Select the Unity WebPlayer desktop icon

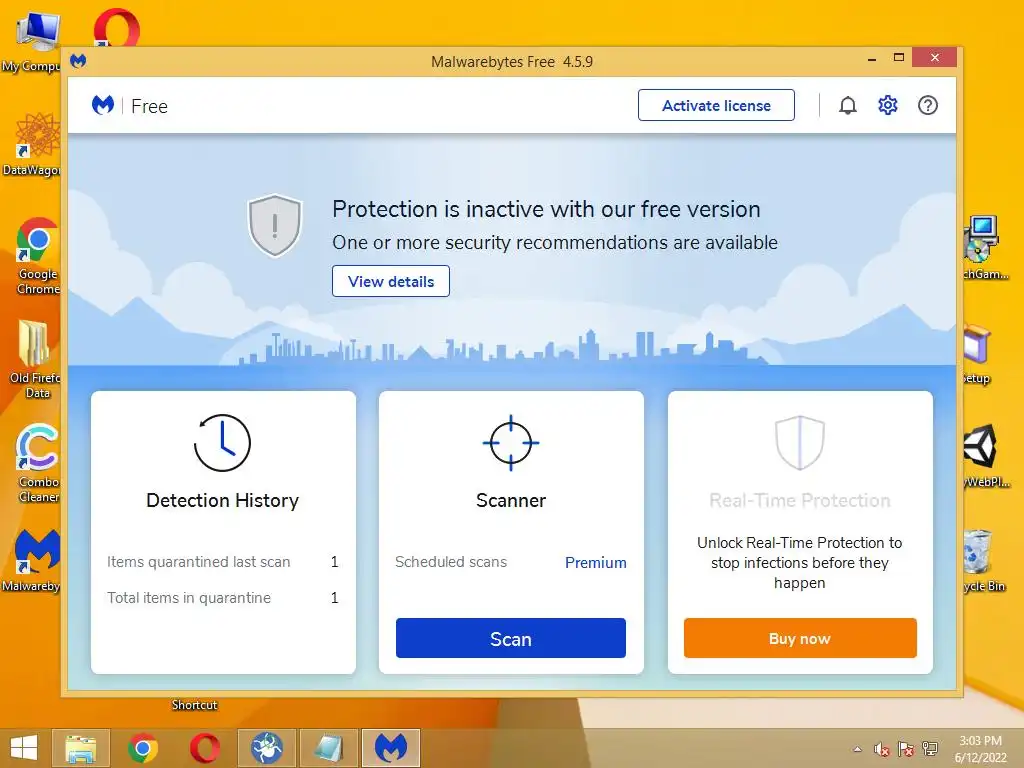985,456
